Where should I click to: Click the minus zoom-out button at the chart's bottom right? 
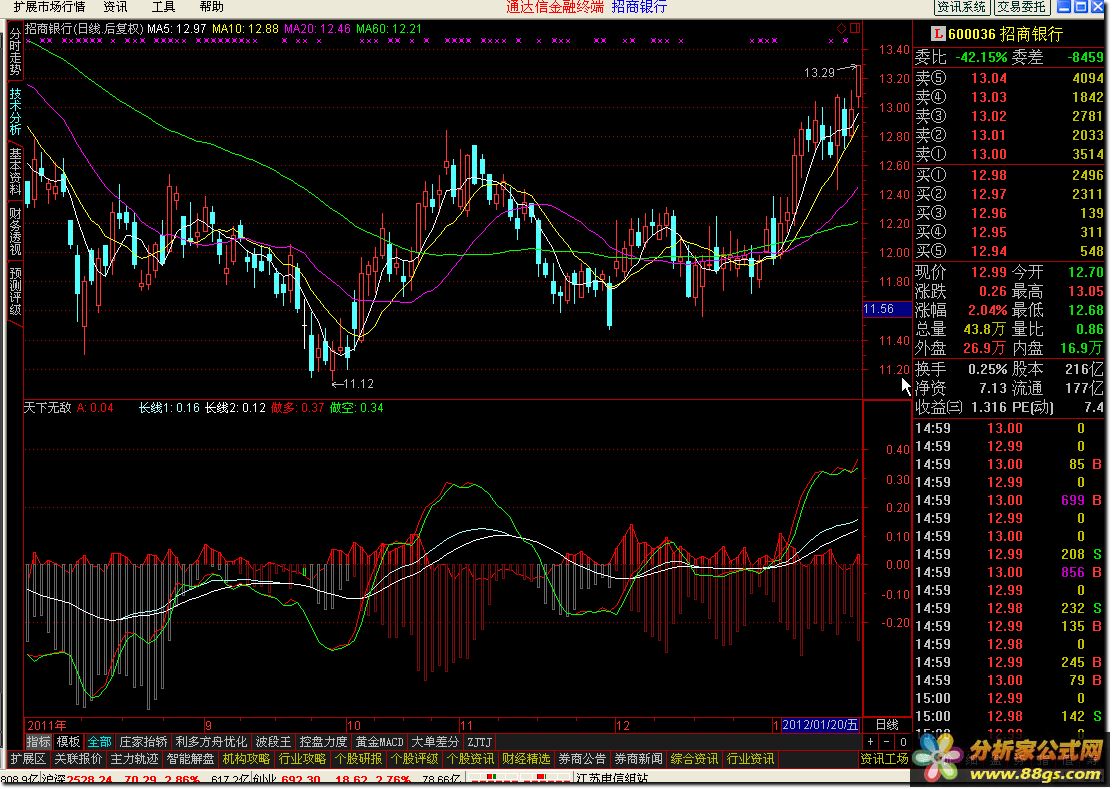tap(886, 742)
